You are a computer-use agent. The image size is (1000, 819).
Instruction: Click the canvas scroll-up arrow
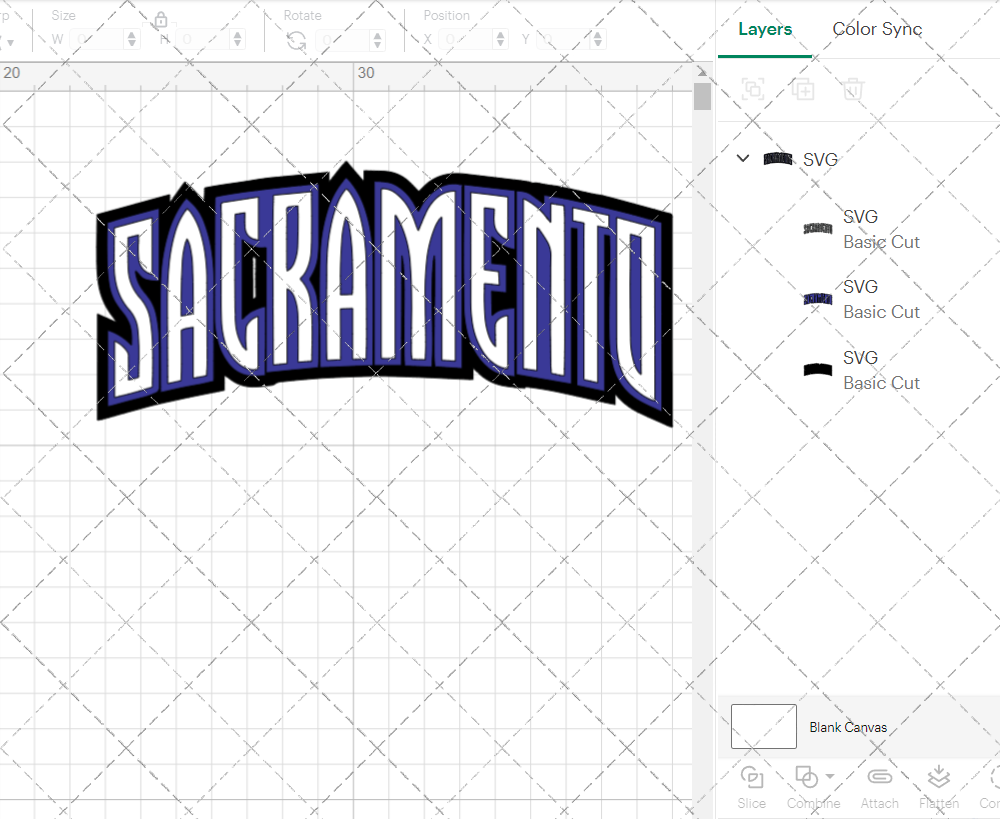[702, 71]
